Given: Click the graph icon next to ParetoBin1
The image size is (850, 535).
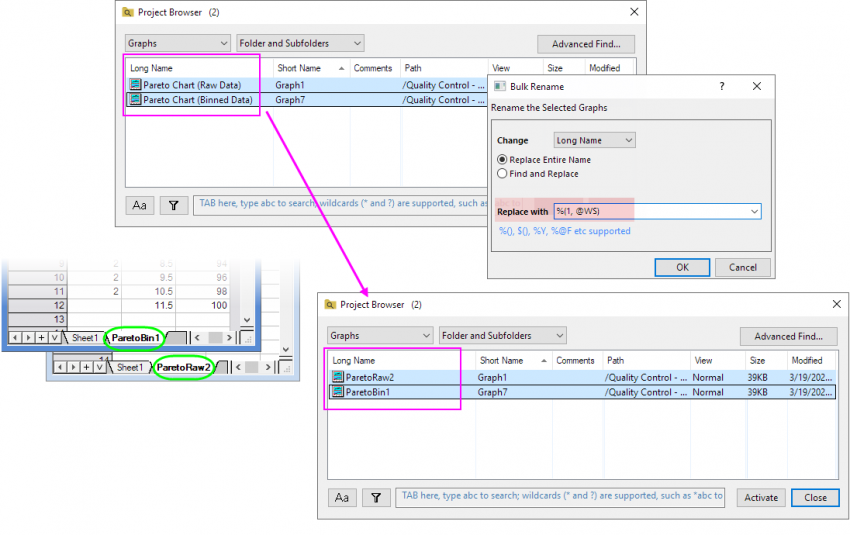Looking at the screenshot, I should click(x=337, y=392).
